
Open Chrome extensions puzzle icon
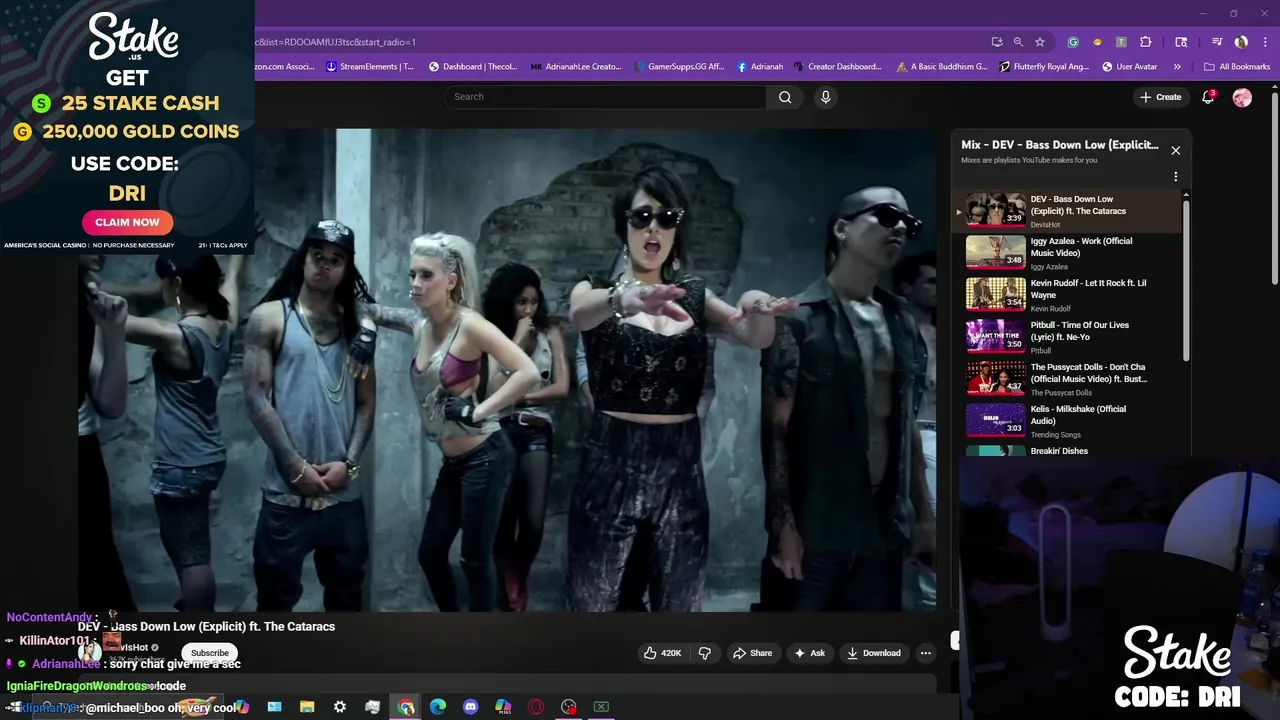[x=1146, y=42]
